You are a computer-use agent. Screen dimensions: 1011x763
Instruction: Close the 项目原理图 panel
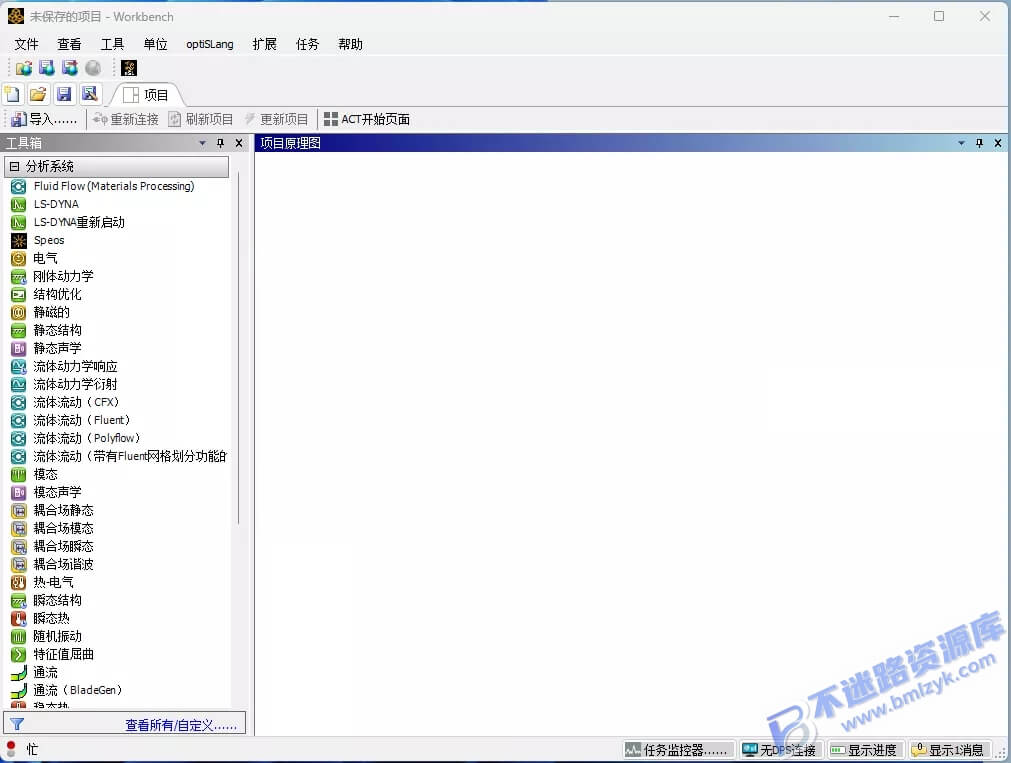click(997, 143)
